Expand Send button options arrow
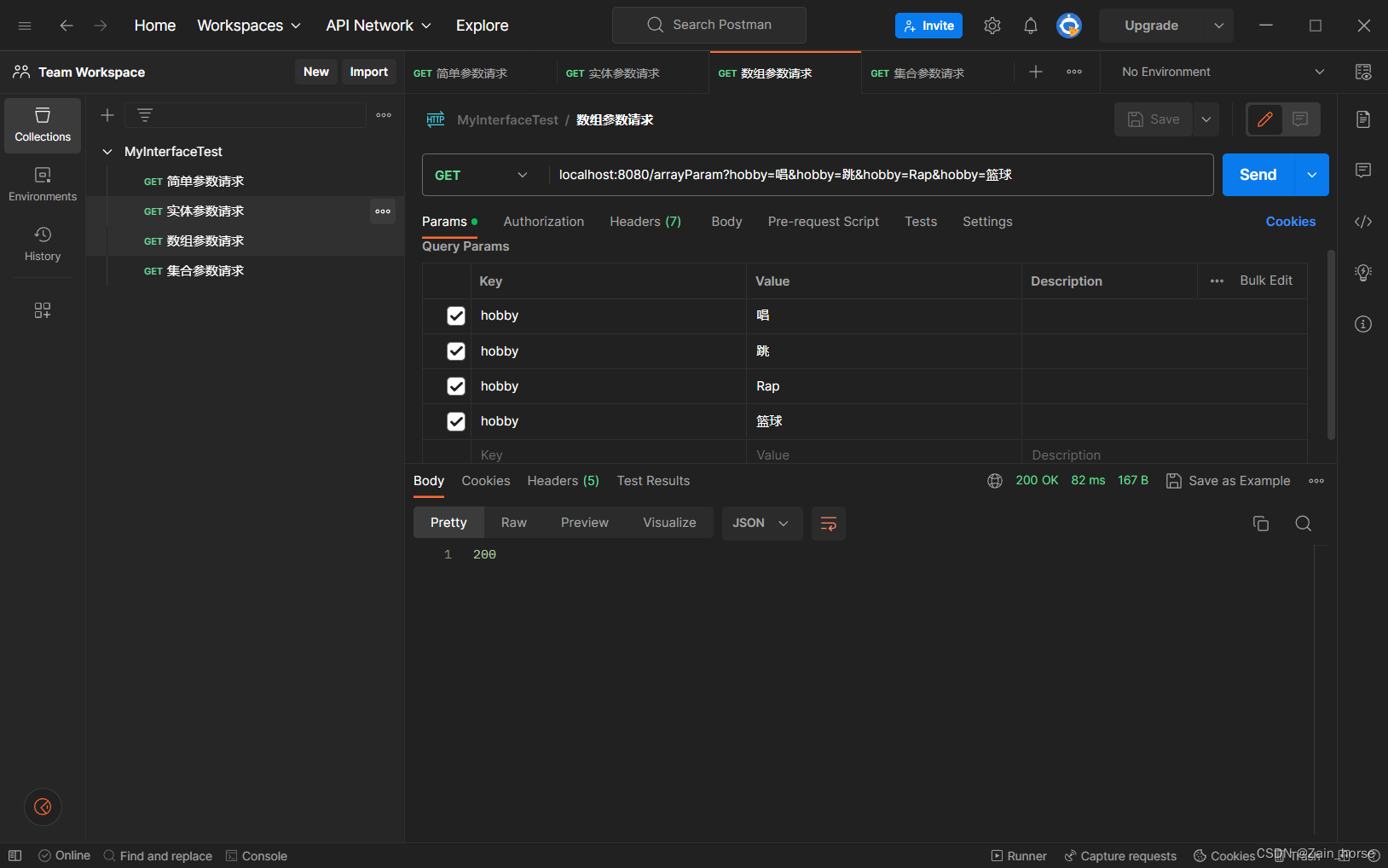The width and height of the screenshot is (1388, 868). coord(1312,175)
